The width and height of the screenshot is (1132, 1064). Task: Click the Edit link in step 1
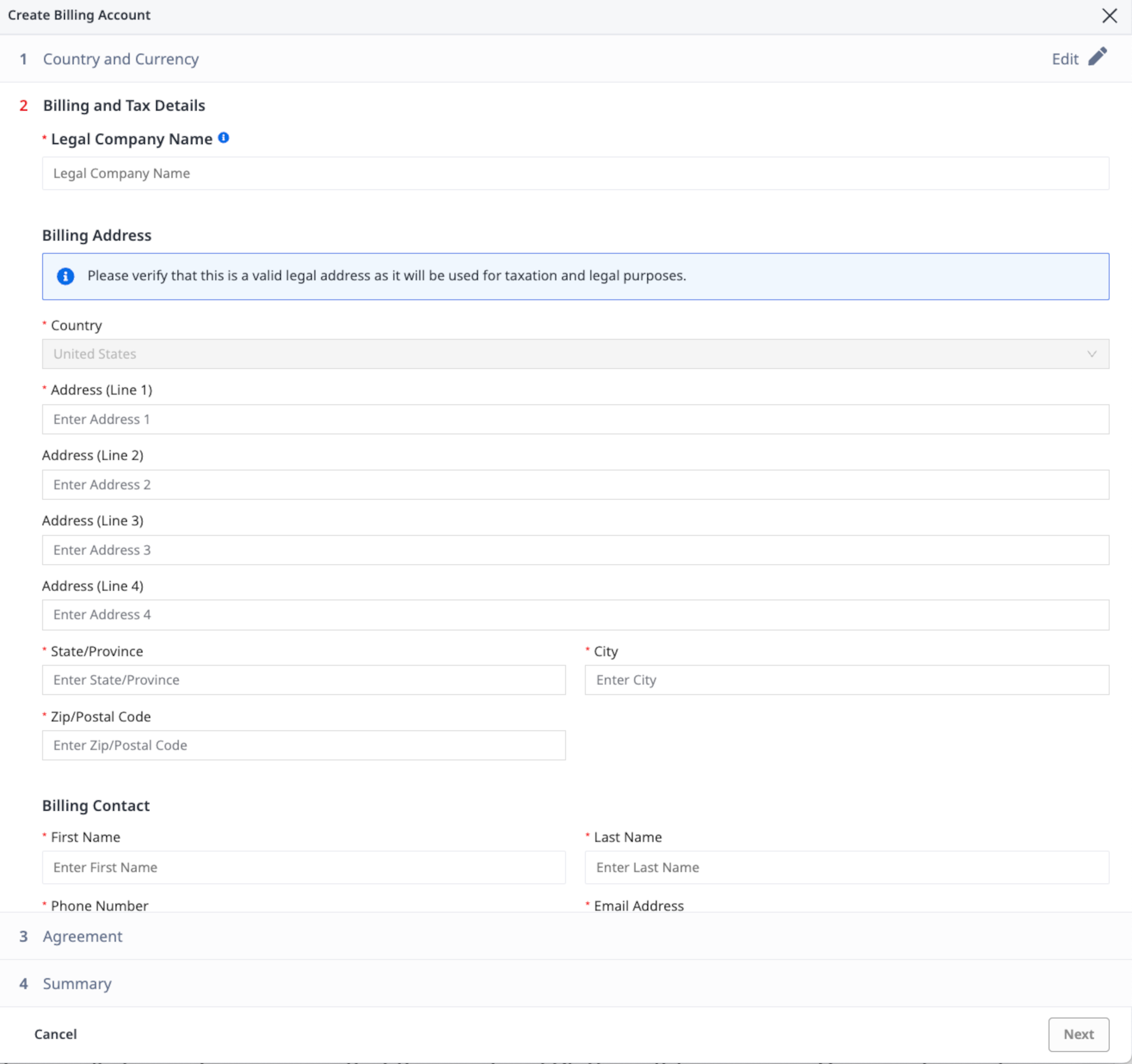tap(1065, 59)
